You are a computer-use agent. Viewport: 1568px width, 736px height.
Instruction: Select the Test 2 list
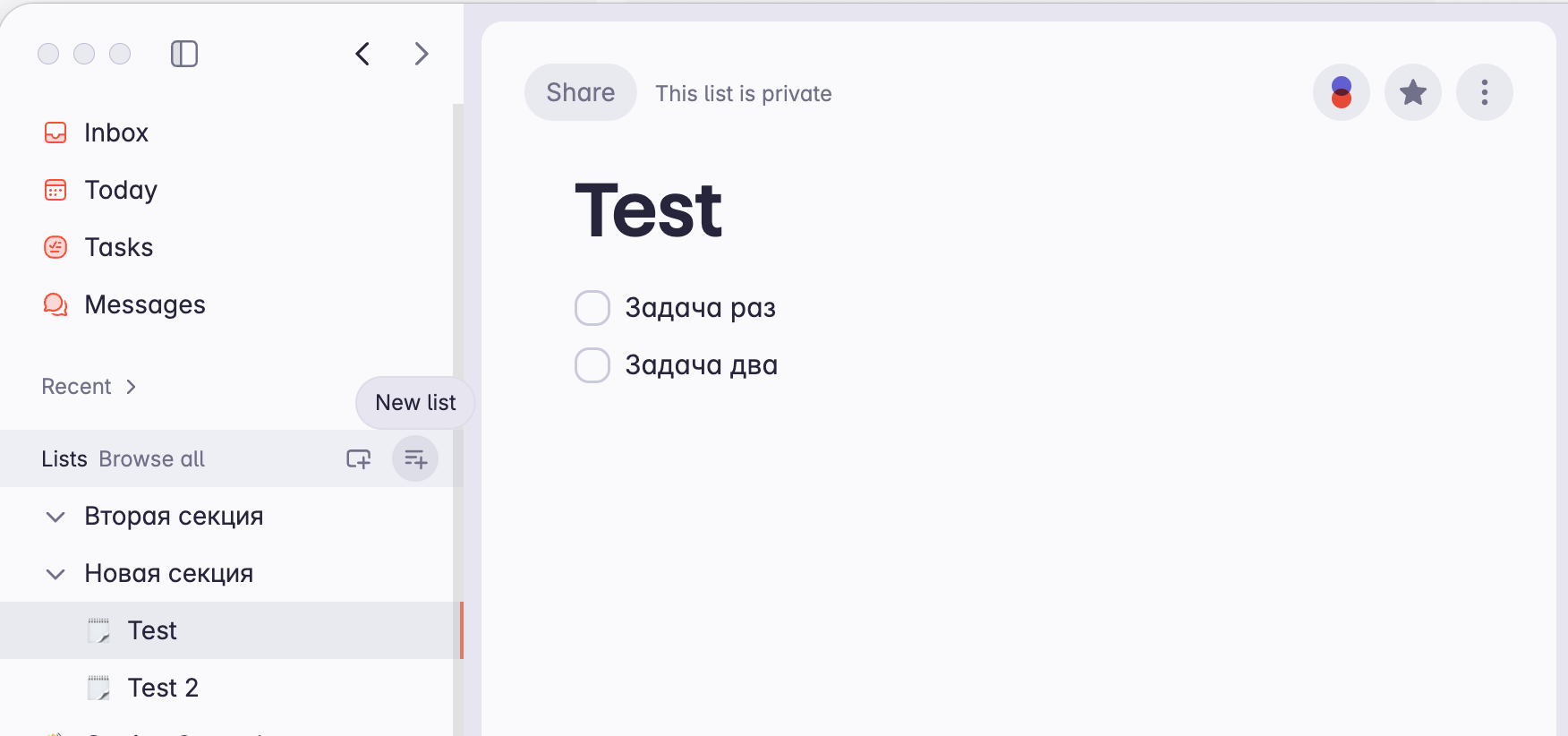tap(162, 688)
